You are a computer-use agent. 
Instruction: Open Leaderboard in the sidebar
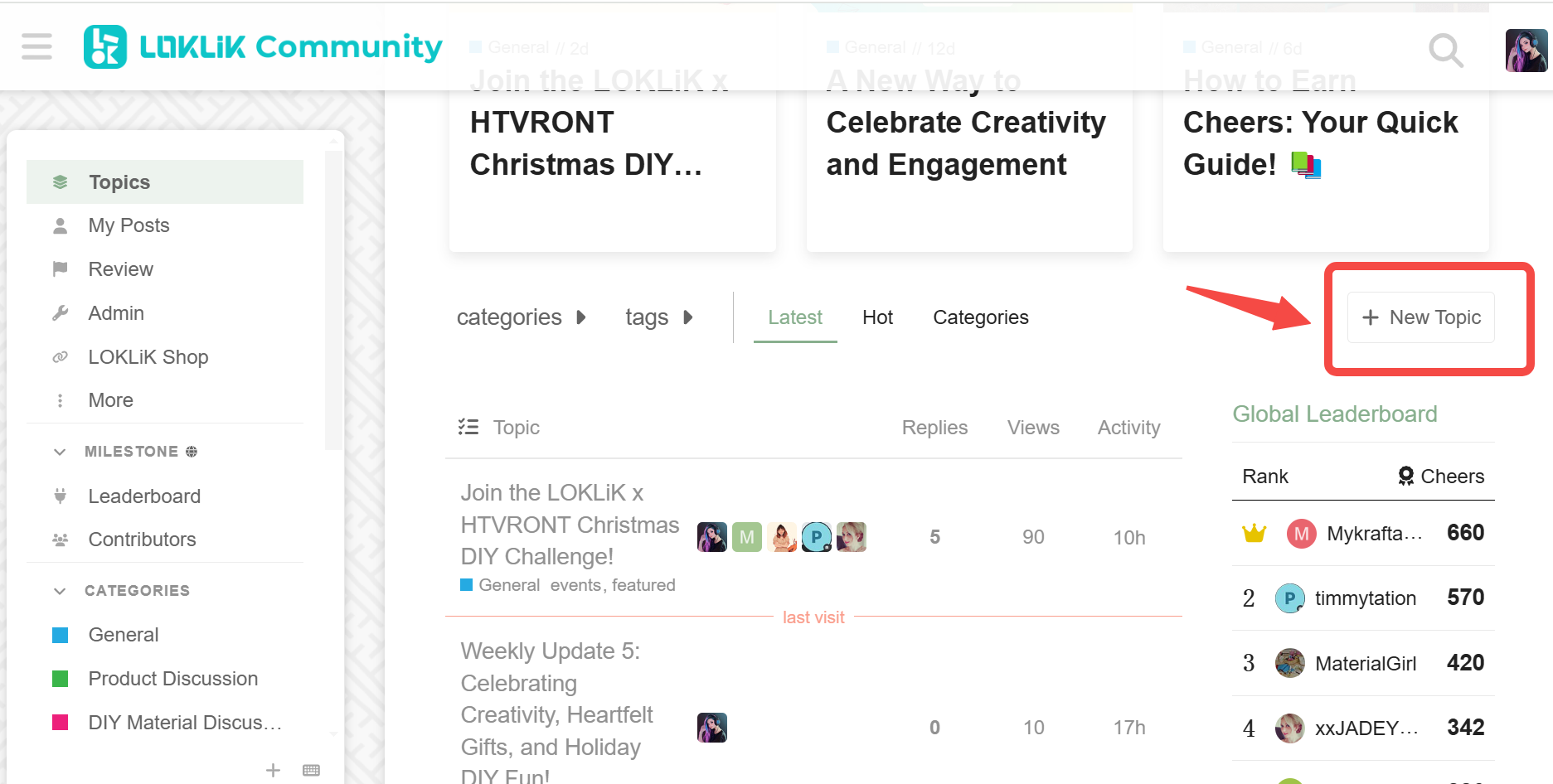165,496
